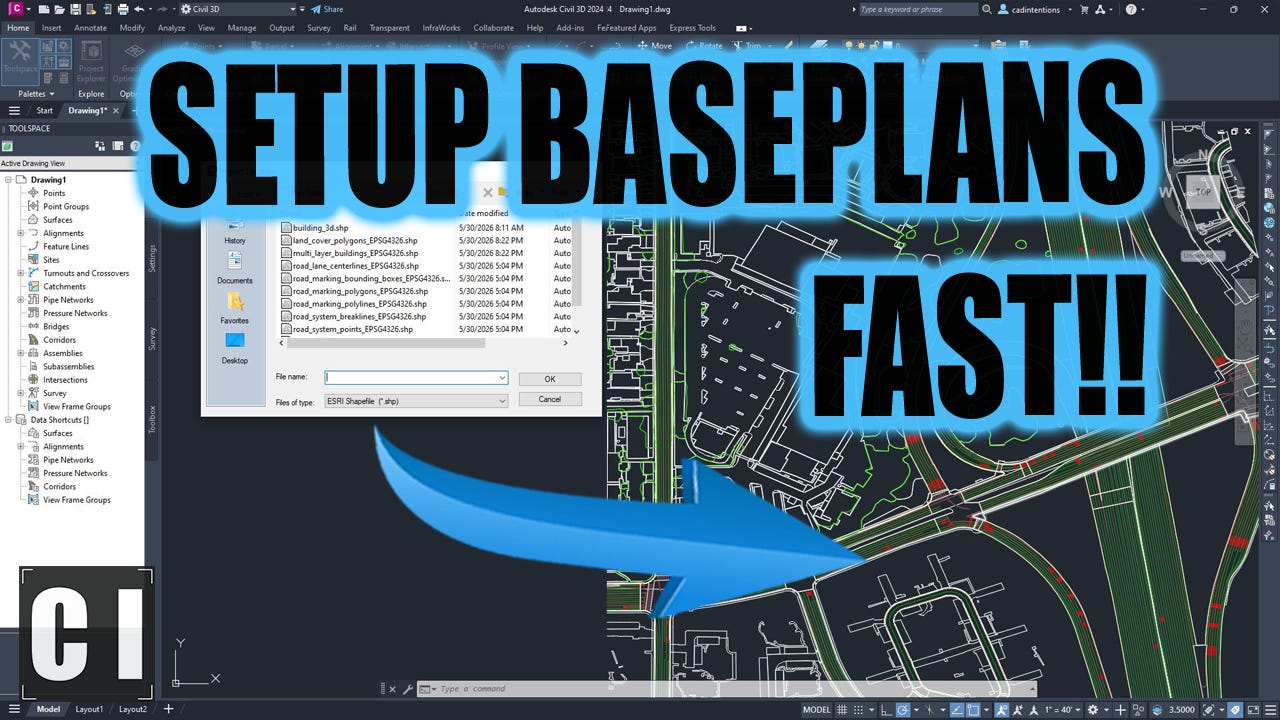Save the drawing with the floppy disk icon
1280x720 pixels.
click(75, 9)
